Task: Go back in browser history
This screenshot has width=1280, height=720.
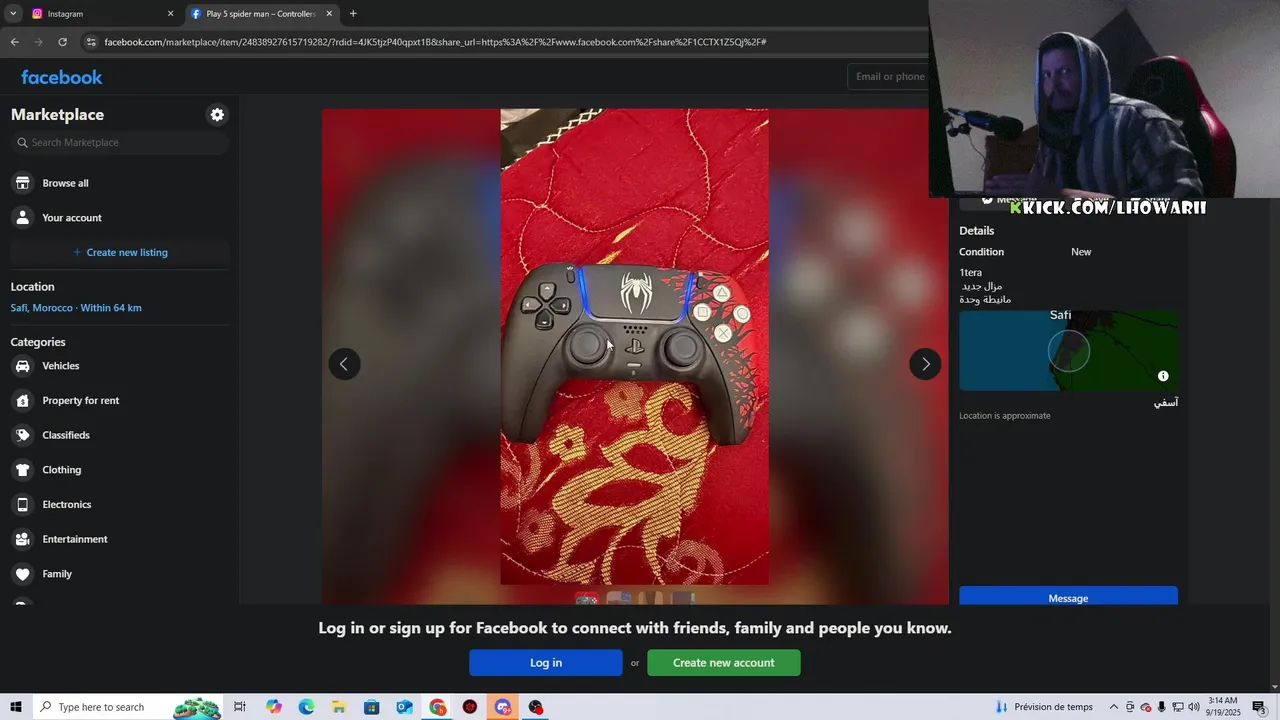Action: pyautogui.click(x=14, y=42)
